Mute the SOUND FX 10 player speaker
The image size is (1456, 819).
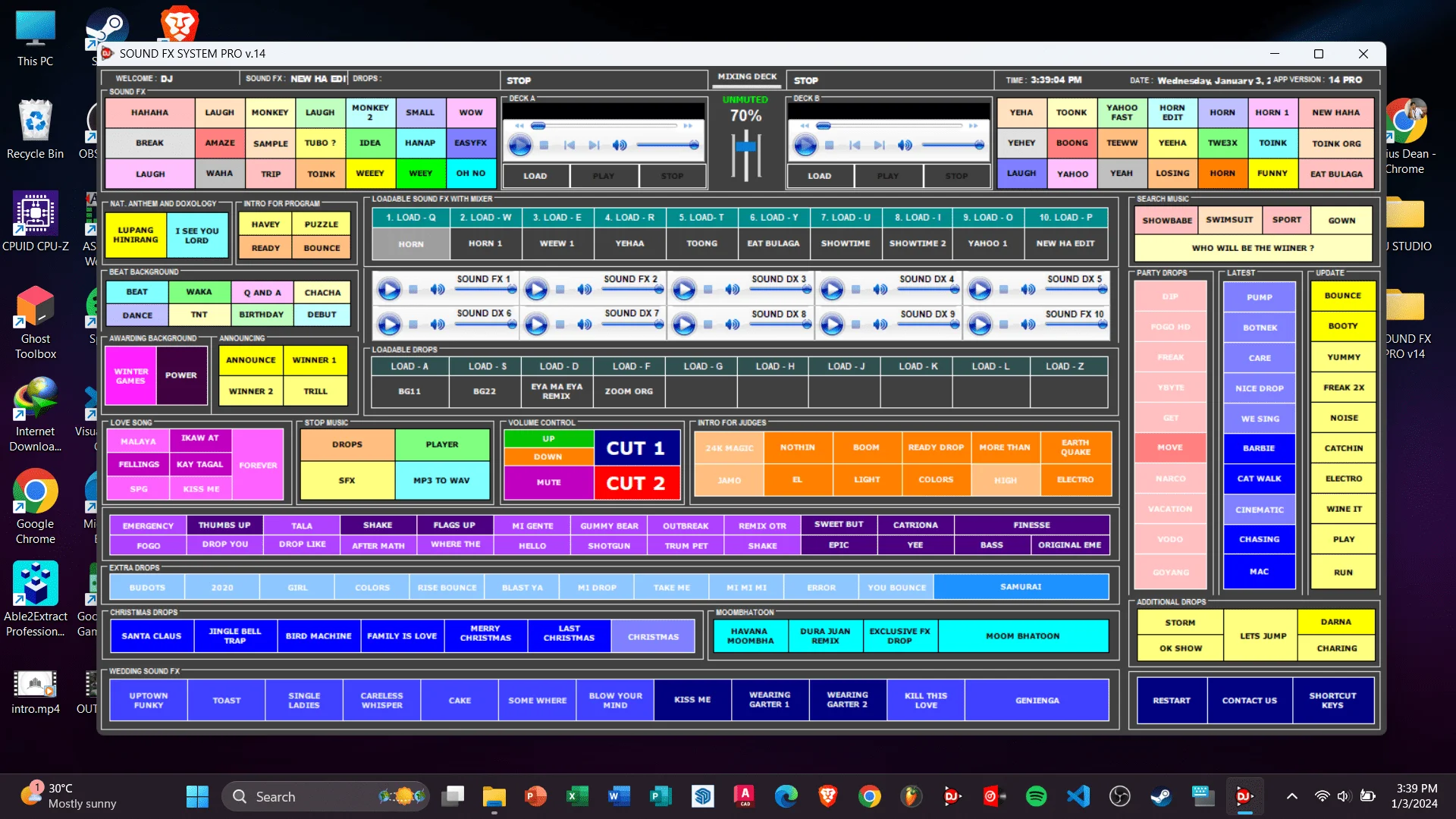(1028, 325)
